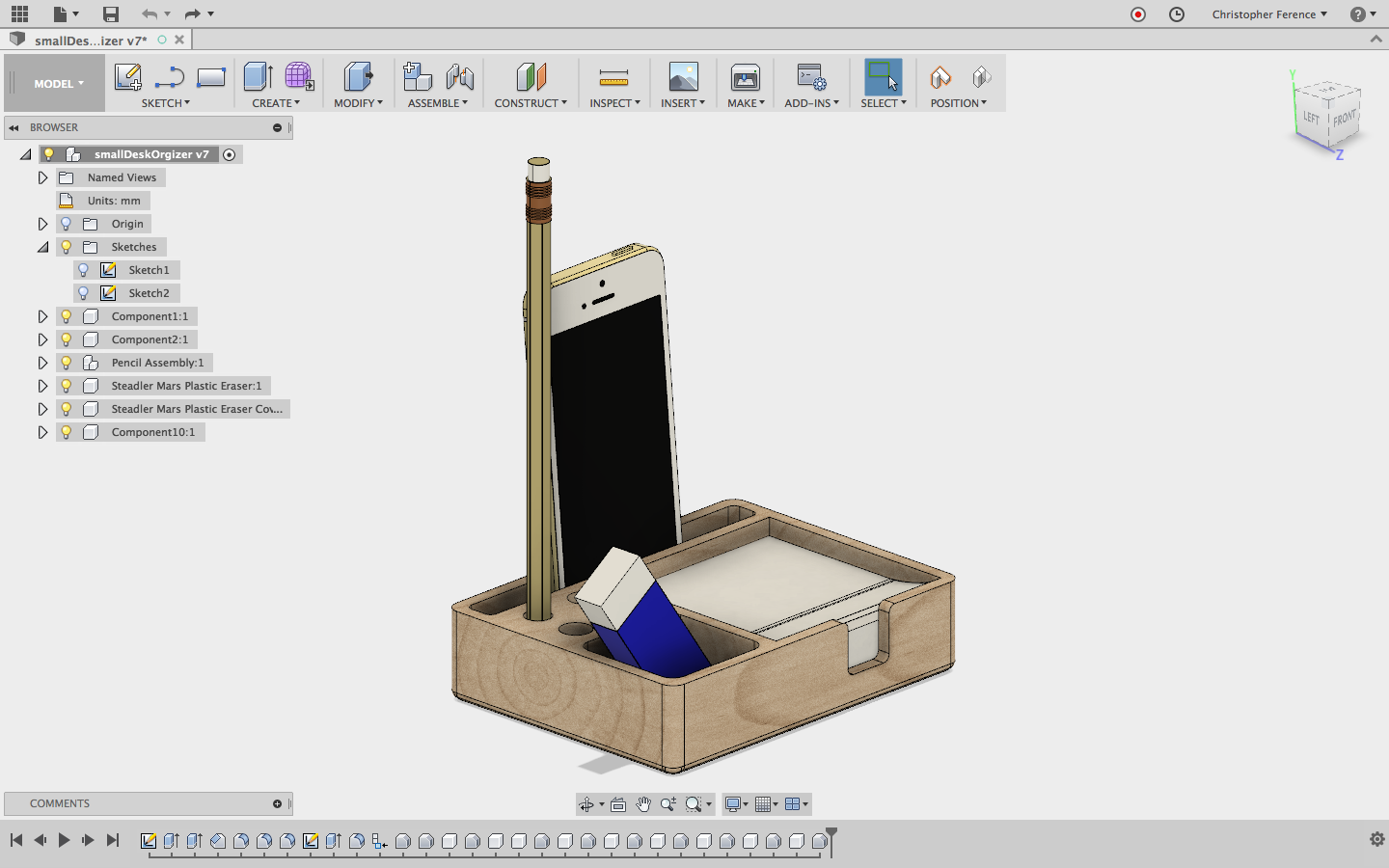Save the design with the Save icon

click(111, 14)
